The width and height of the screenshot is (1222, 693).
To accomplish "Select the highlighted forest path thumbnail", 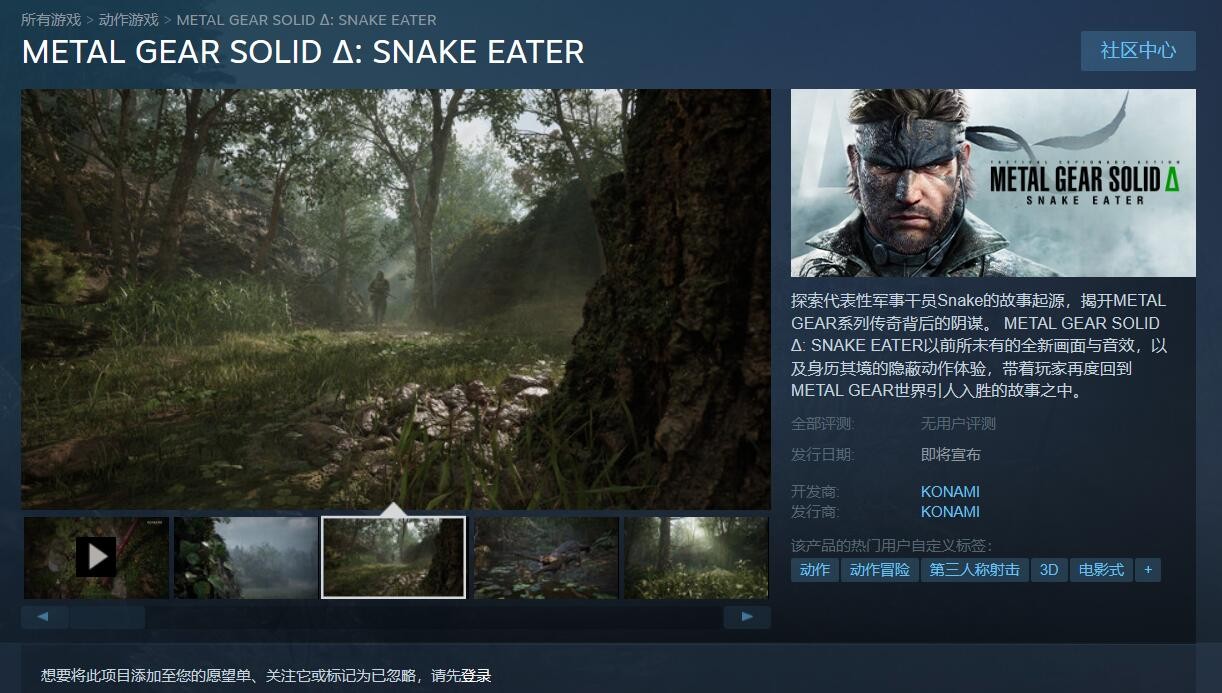I will click(x=394, y=557).
